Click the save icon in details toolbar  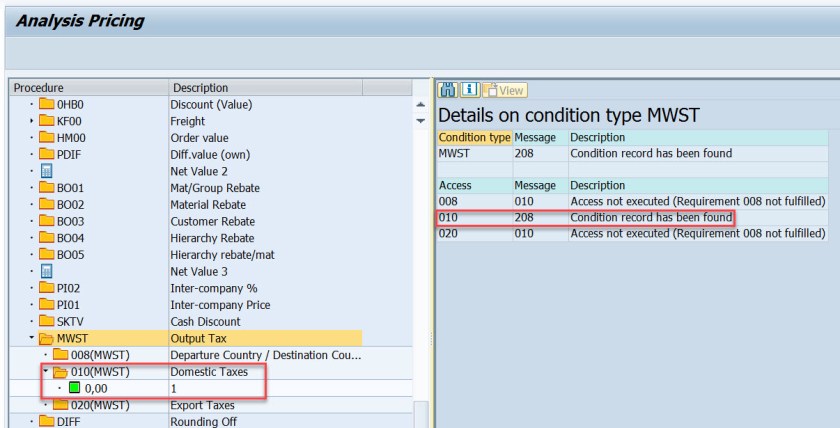coord(446,90)
